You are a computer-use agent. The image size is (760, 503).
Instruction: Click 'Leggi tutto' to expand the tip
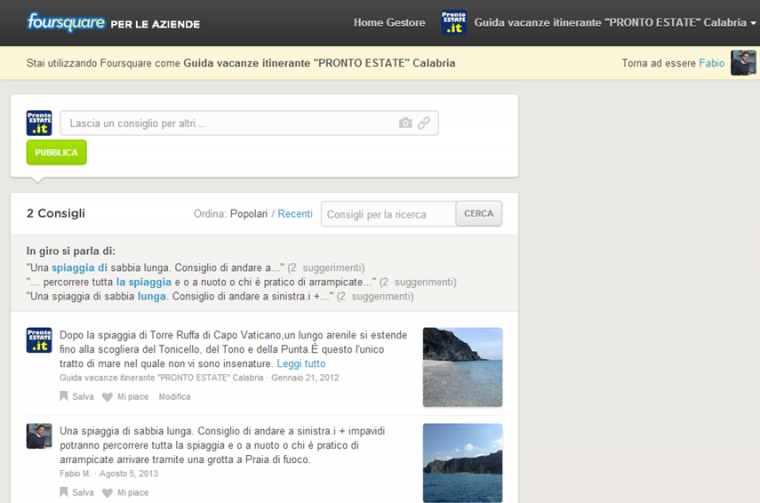tap(301, 363)
